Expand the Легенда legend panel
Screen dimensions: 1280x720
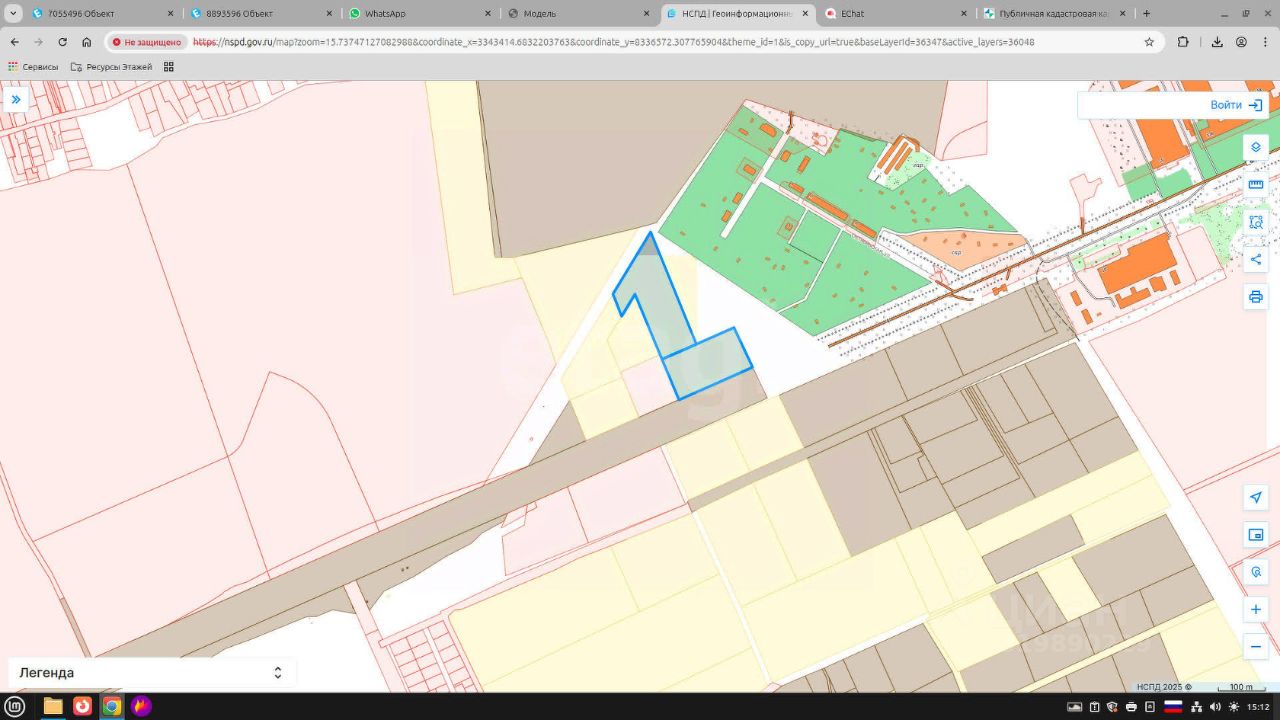point(150,673)
